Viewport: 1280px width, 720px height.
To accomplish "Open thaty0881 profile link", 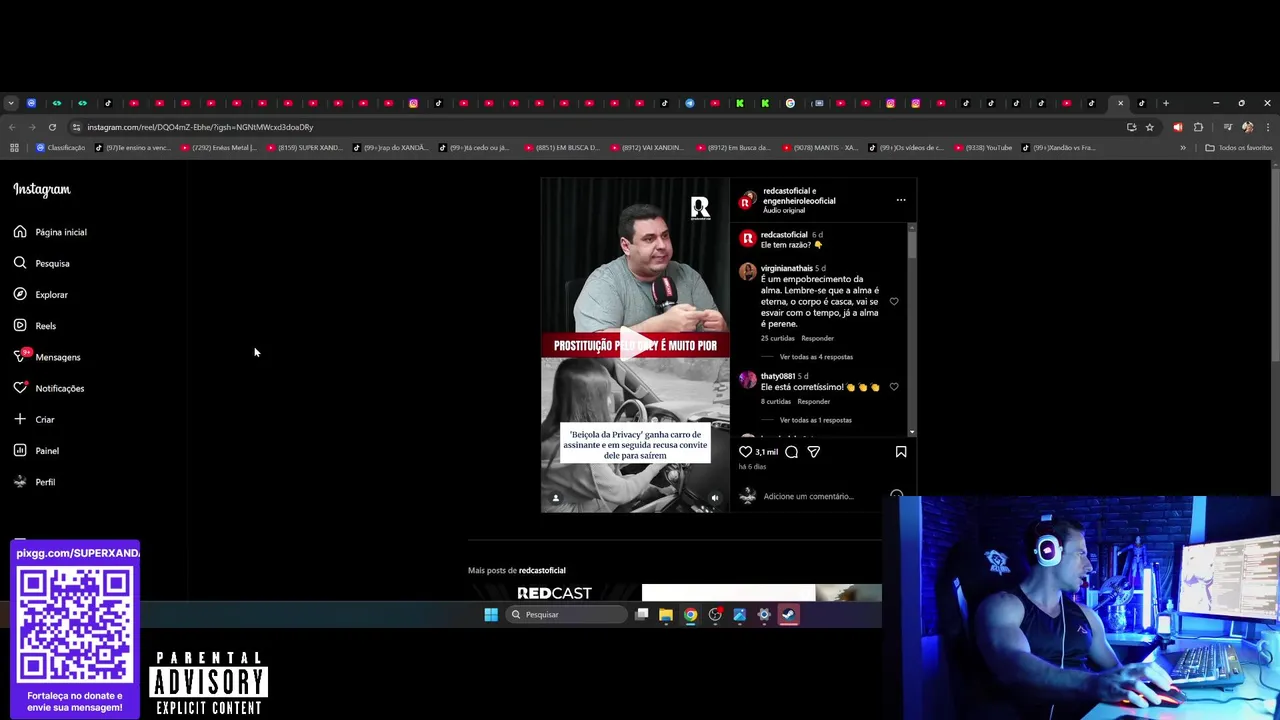I will pyautogui.click(x=778, y=376).
